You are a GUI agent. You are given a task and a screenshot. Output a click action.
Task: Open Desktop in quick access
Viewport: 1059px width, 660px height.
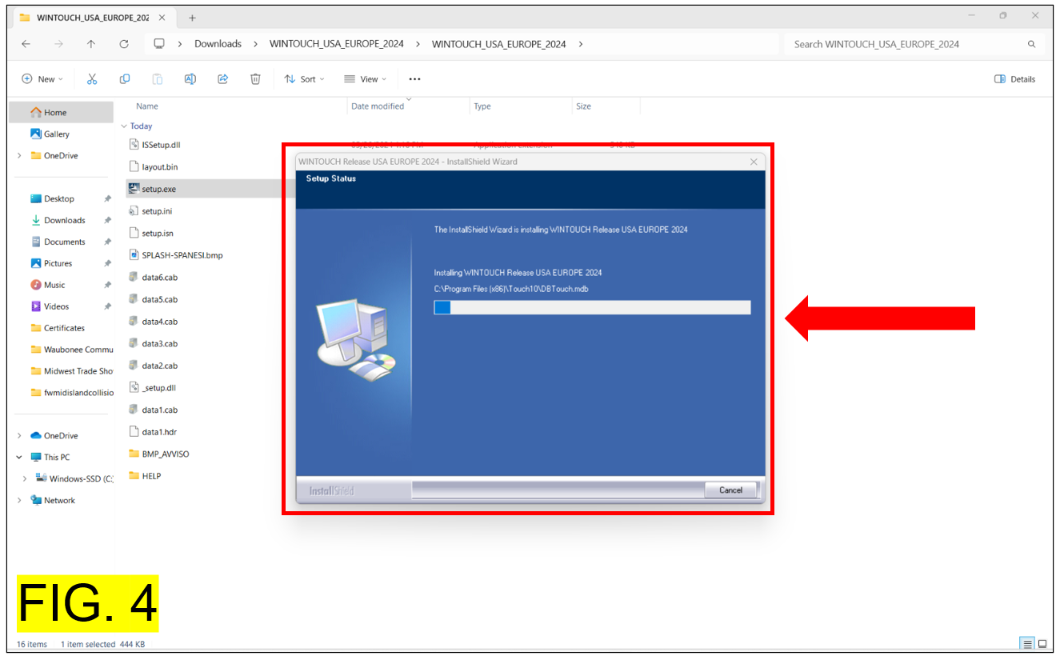point(59,199)
